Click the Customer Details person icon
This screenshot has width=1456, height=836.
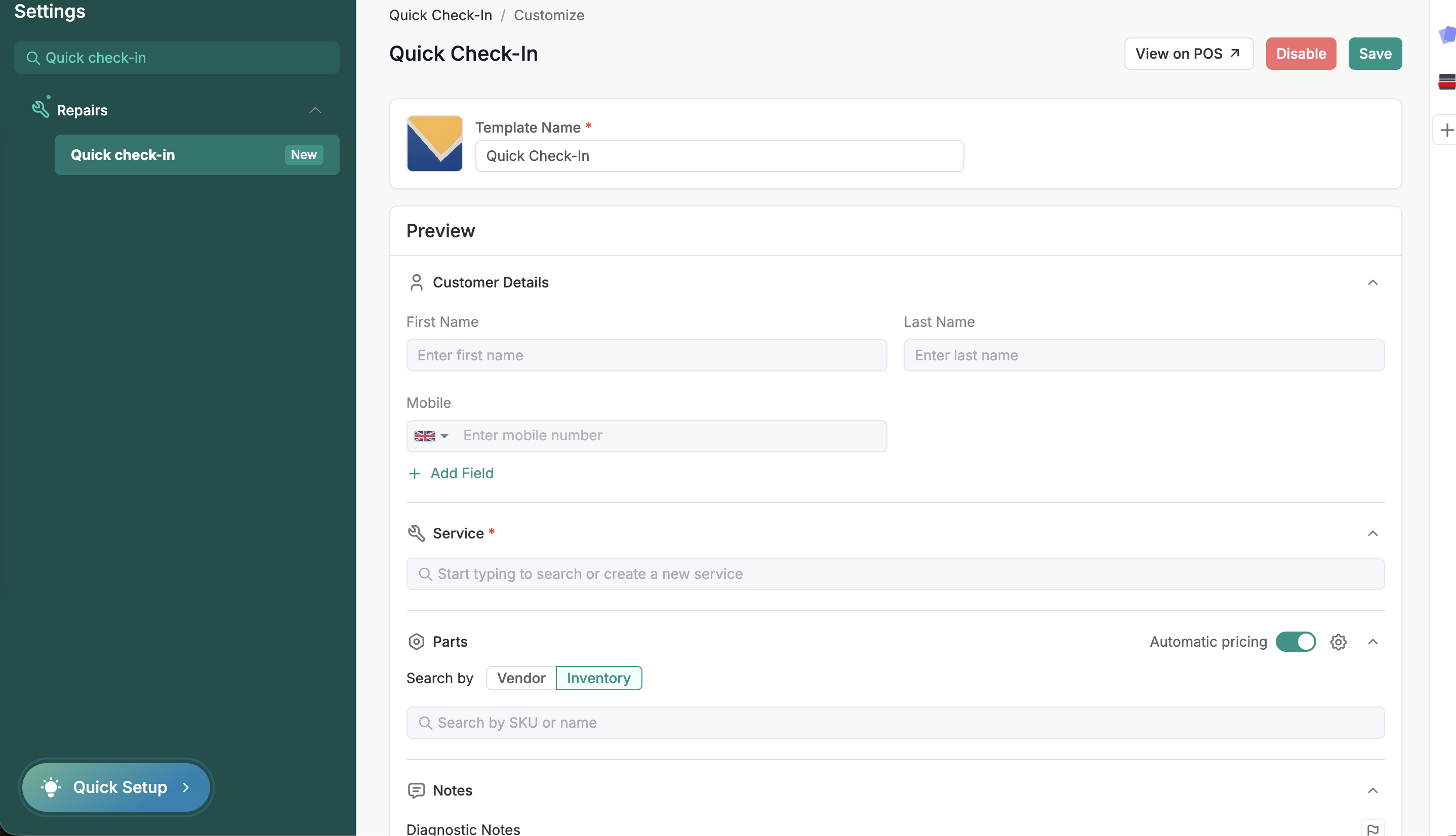tap(417, 282)
